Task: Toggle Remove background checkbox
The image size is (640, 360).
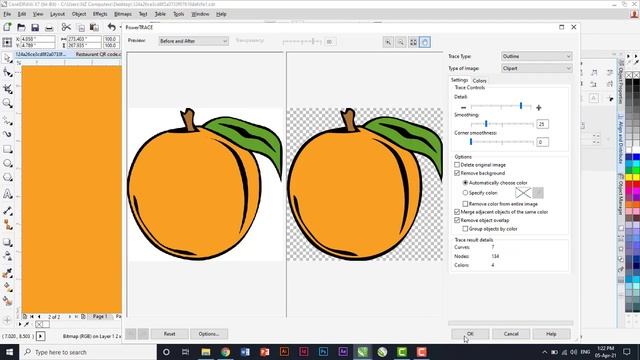Action: click(457, 173)
